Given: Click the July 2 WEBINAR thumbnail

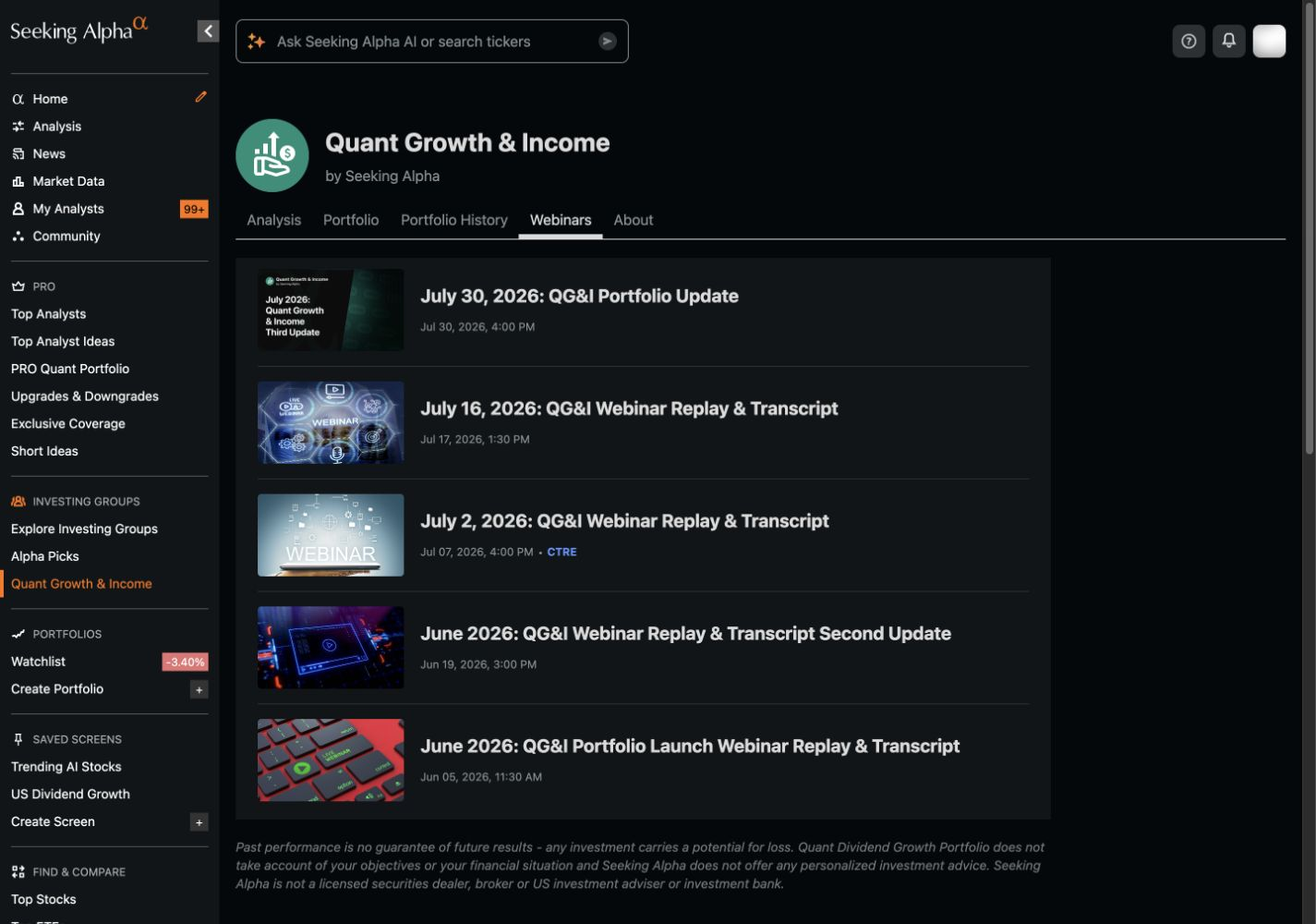Looking at the screenshot, I should (331, 535).
